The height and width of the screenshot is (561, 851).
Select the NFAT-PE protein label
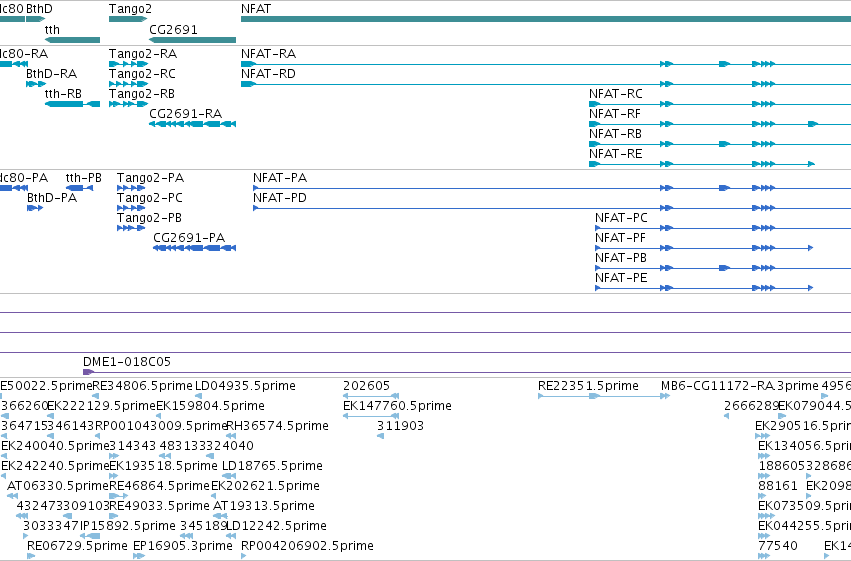621,278
